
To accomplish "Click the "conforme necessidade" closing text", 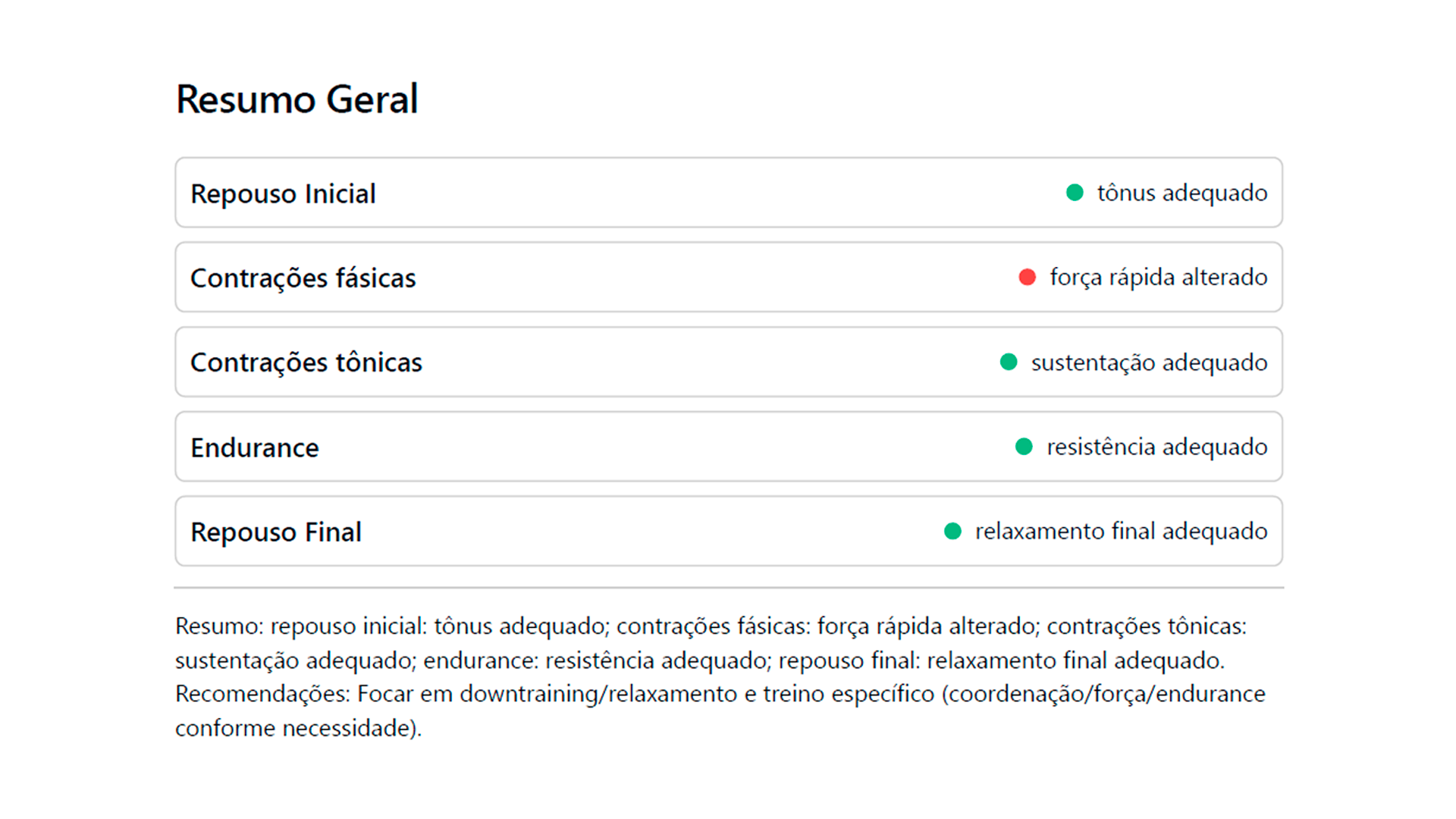I will point(297,728).
